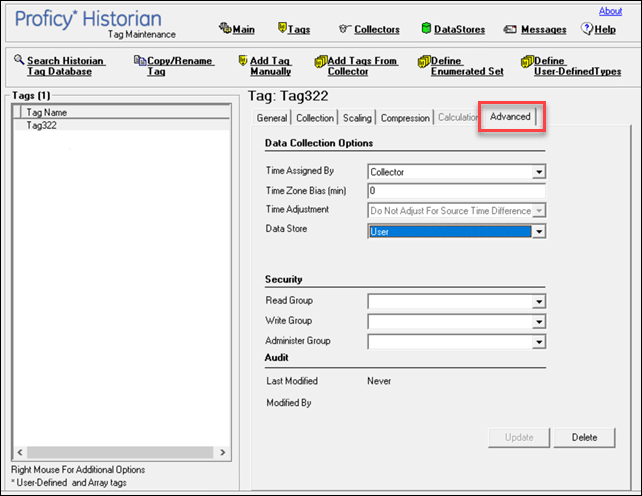Click the Update button
Image resolution: width=642 pixels, height=496 pixels.
(x=519, y=437)
